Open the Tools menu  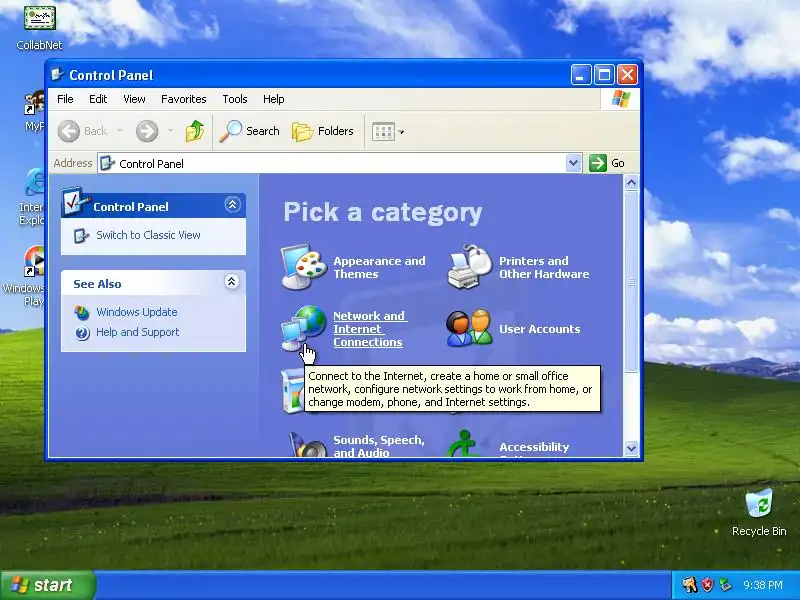(x=235, y=99)
